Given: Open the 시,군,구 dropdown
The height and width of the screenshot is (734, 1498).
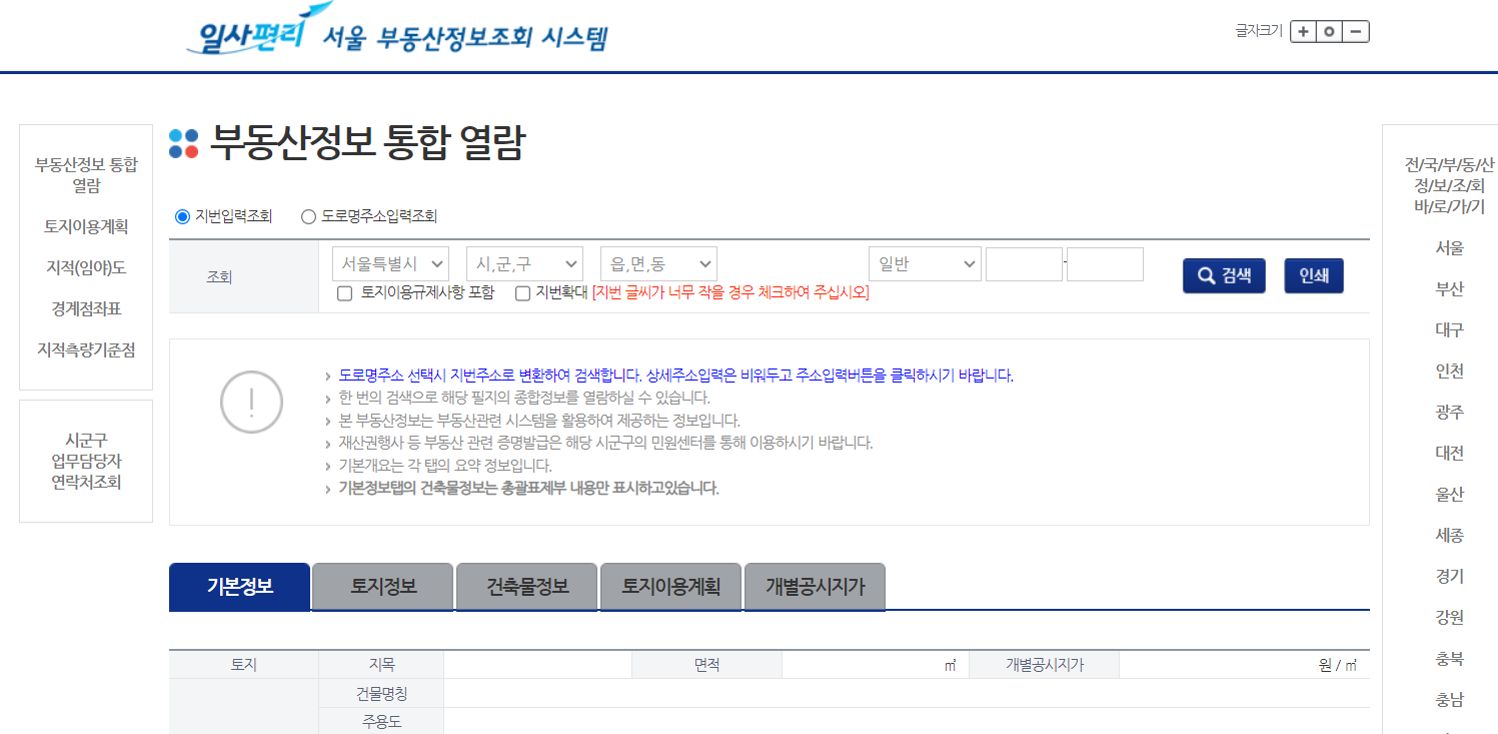Looking at the screenshot, I should coord(525,263).
